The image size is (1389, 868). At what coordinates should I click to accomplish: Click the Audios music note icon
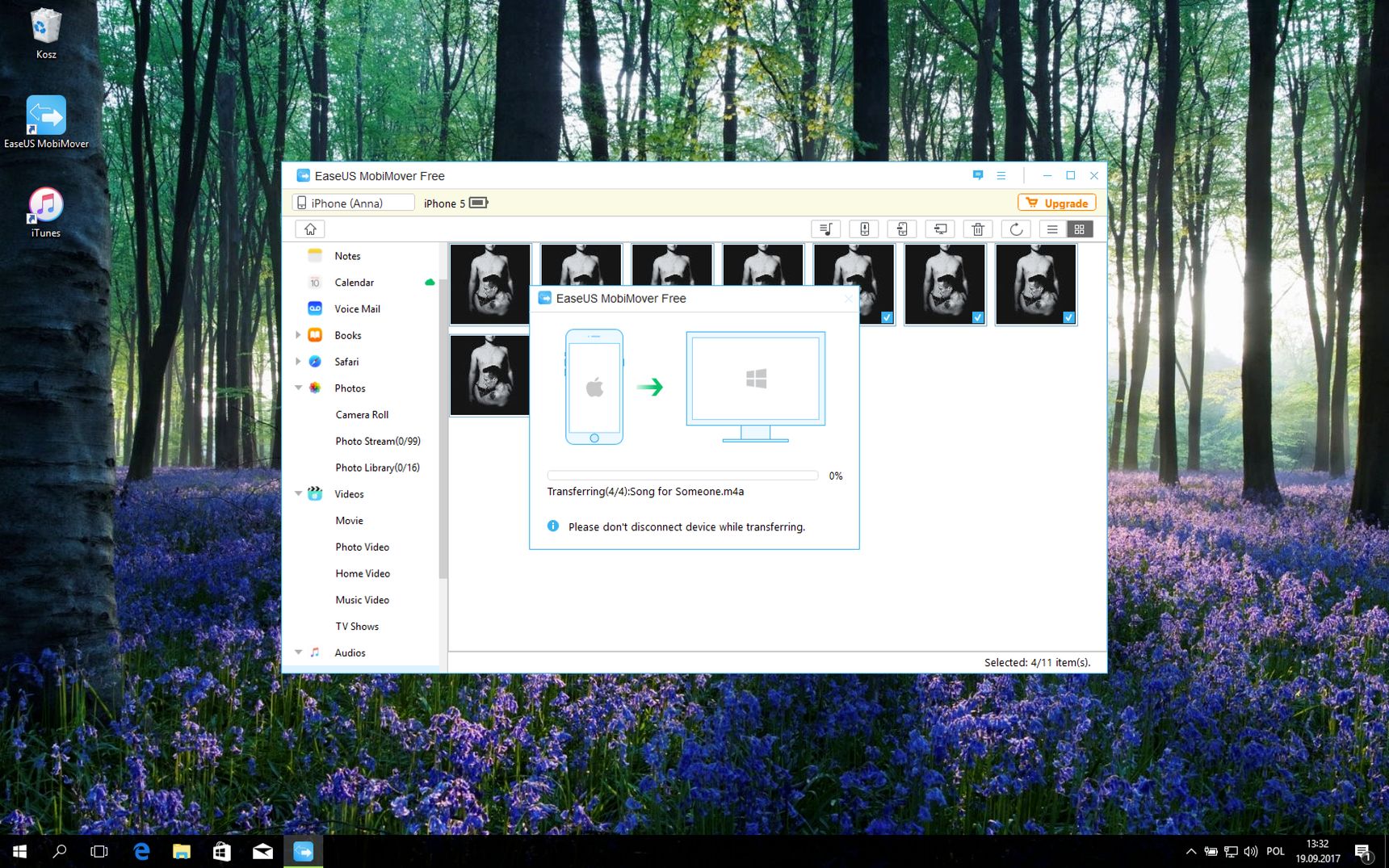(315, 652)
